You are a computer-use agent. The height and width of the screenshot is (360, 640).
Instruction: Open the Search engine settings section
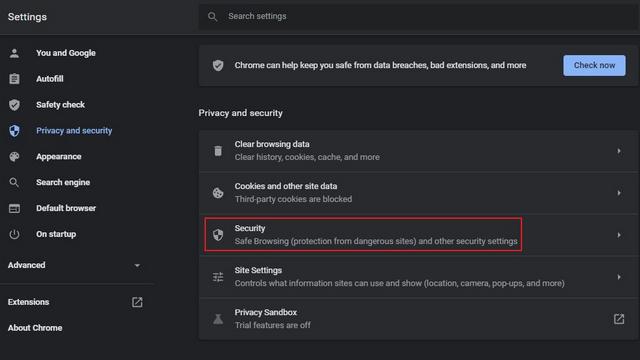coord(63,182)
